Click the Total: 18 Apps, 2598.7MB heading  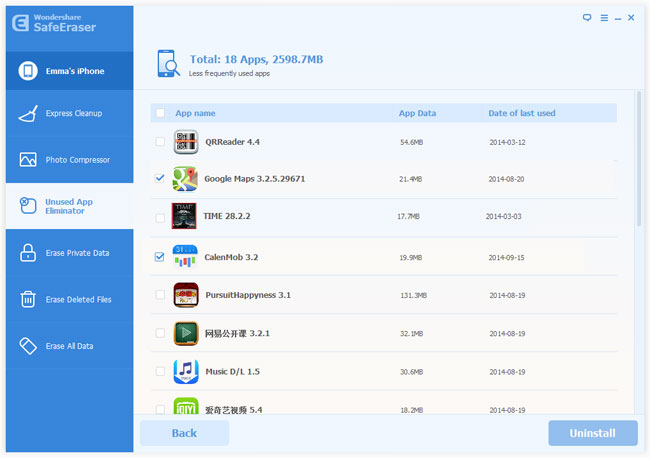[256, 59]
